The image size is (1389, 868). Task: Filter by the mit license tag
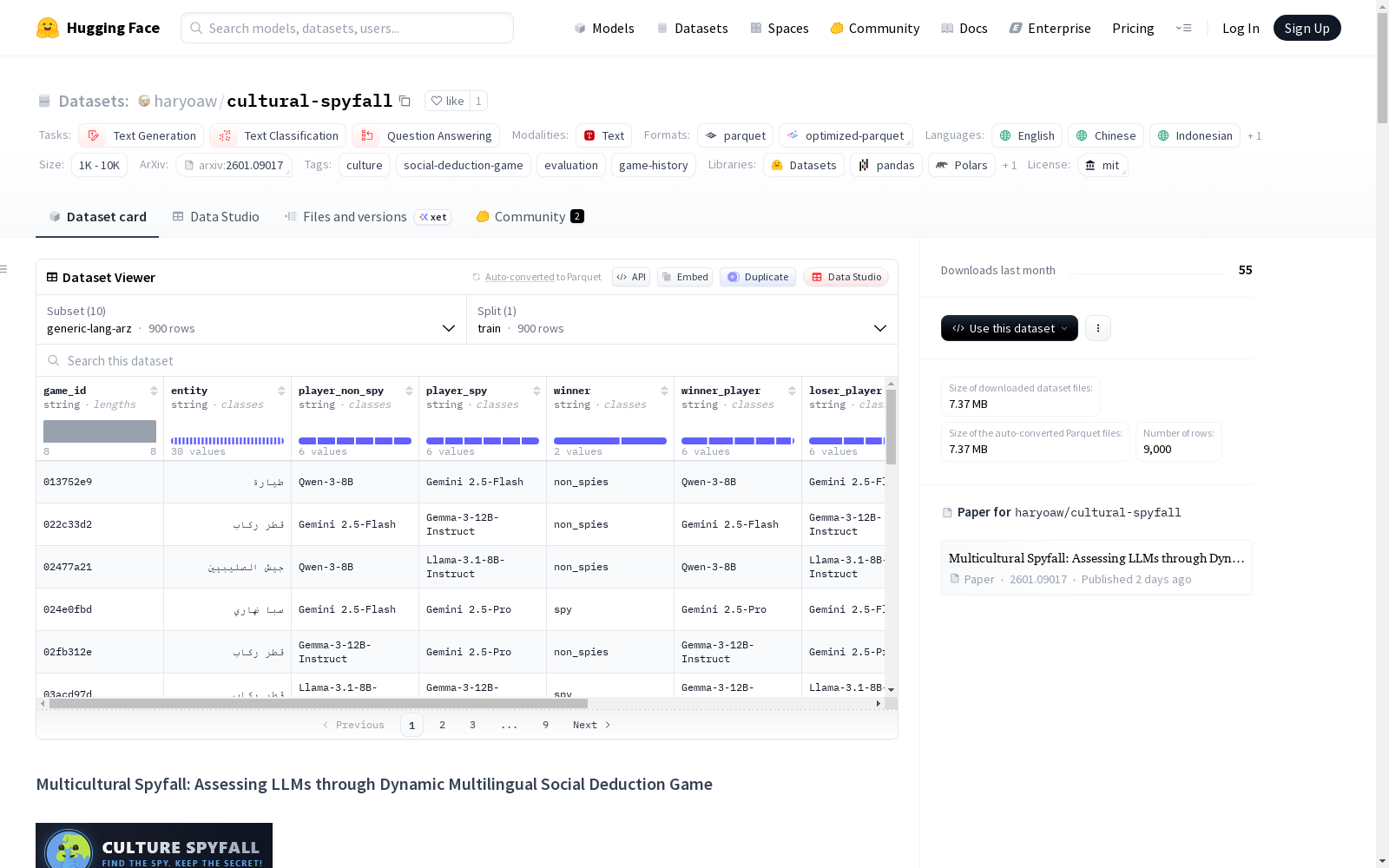click(1103, 165)
